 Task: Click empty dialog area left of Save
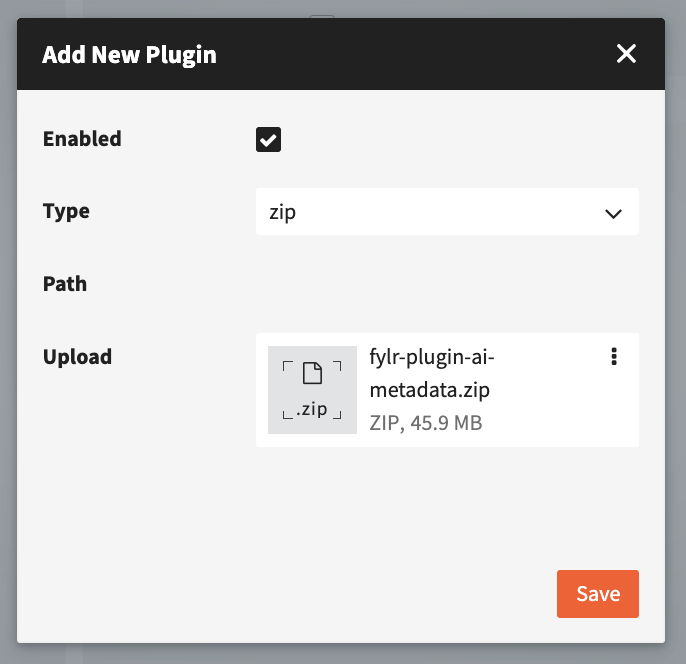tap(300, 593)
